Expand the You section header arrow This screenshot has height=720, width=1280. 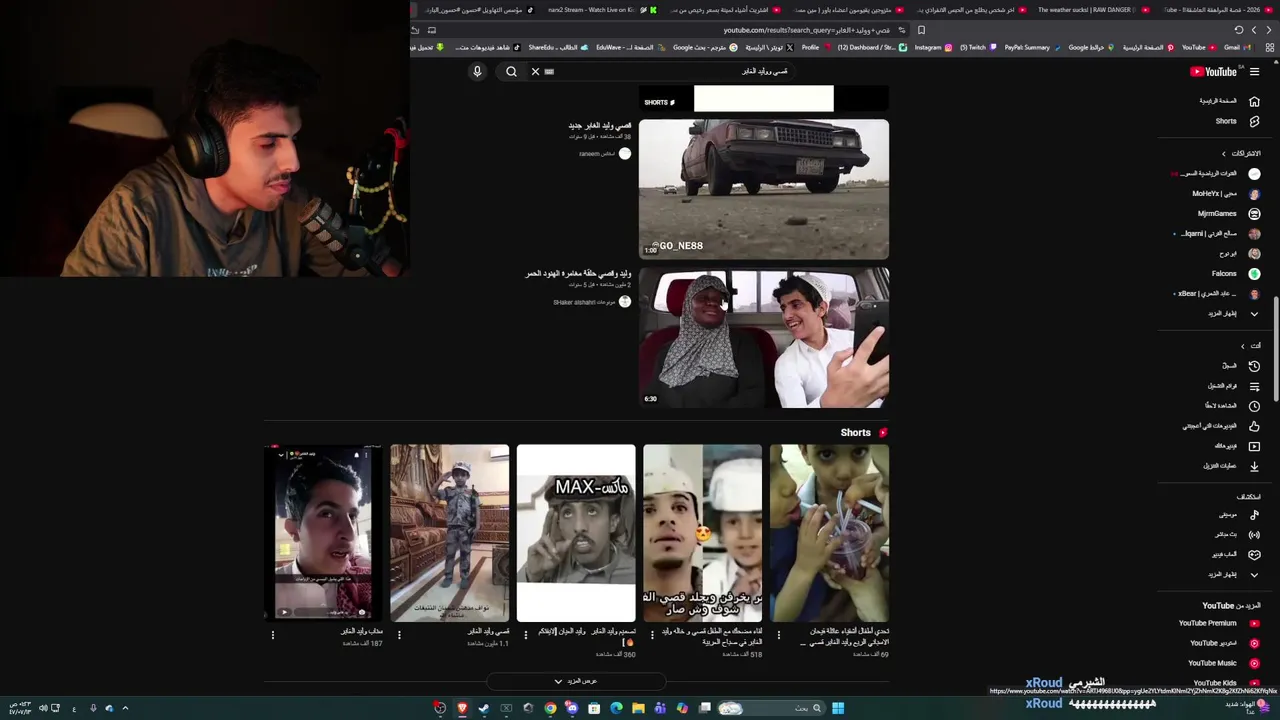[1243, 345]
